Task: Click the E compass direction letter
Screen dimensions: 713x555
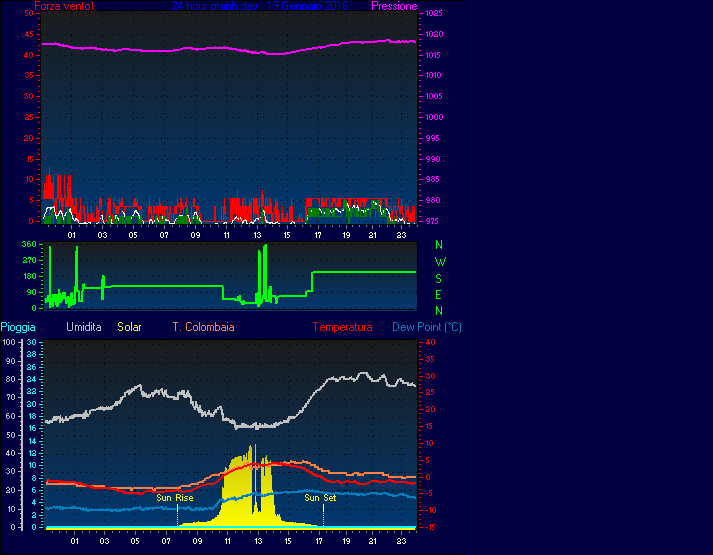Action: click(438, 294)
